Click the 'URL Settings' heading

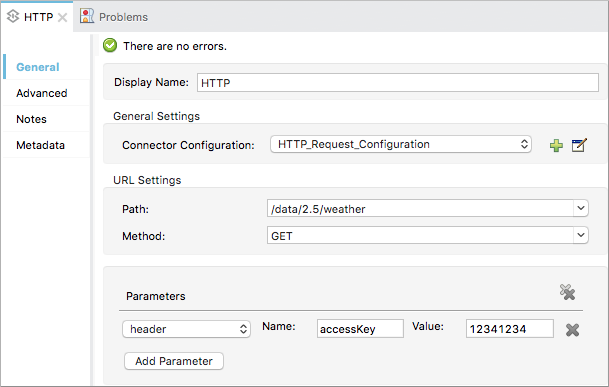(147, 180)
